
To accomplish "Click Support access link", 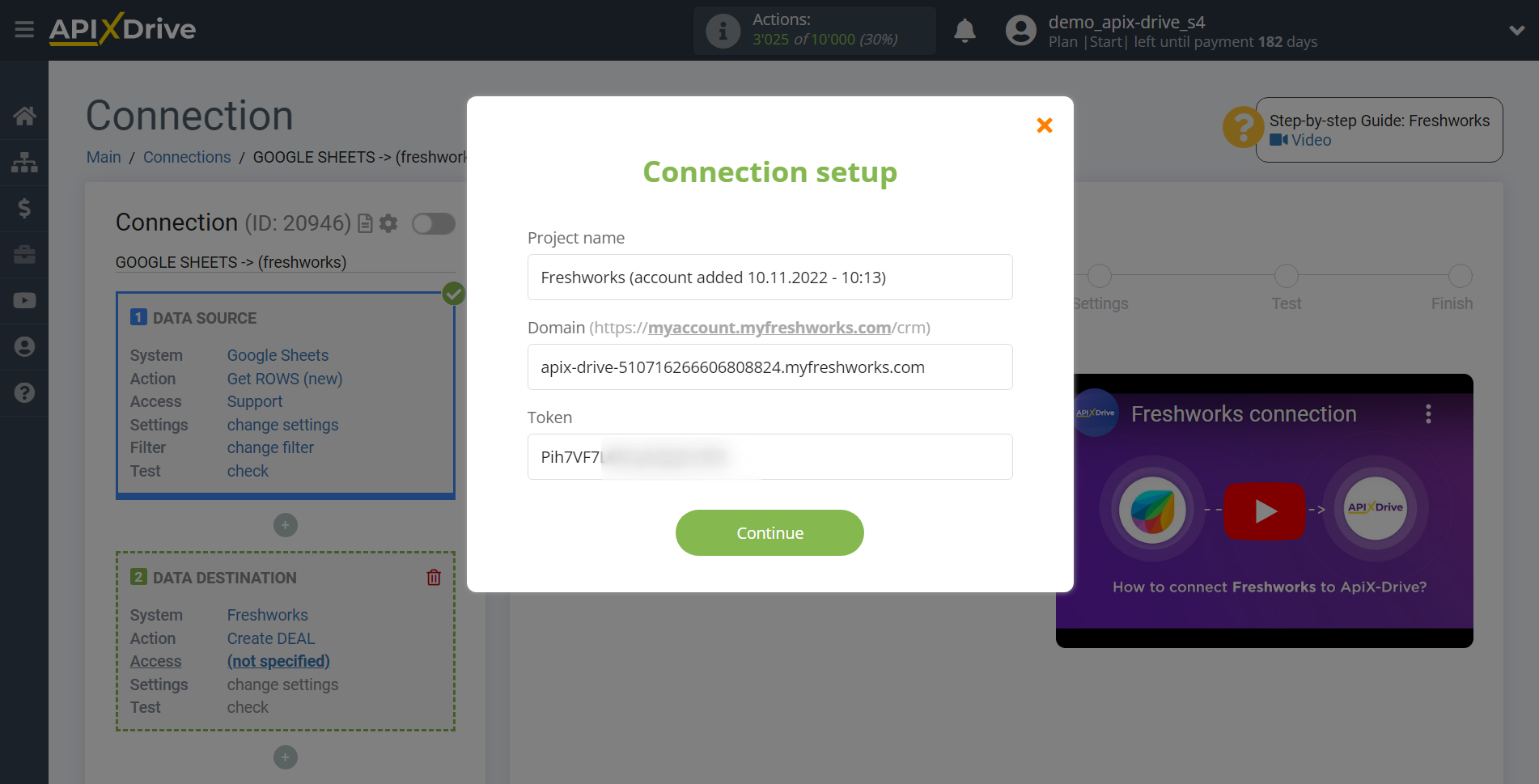I will (x=255, y=401).
